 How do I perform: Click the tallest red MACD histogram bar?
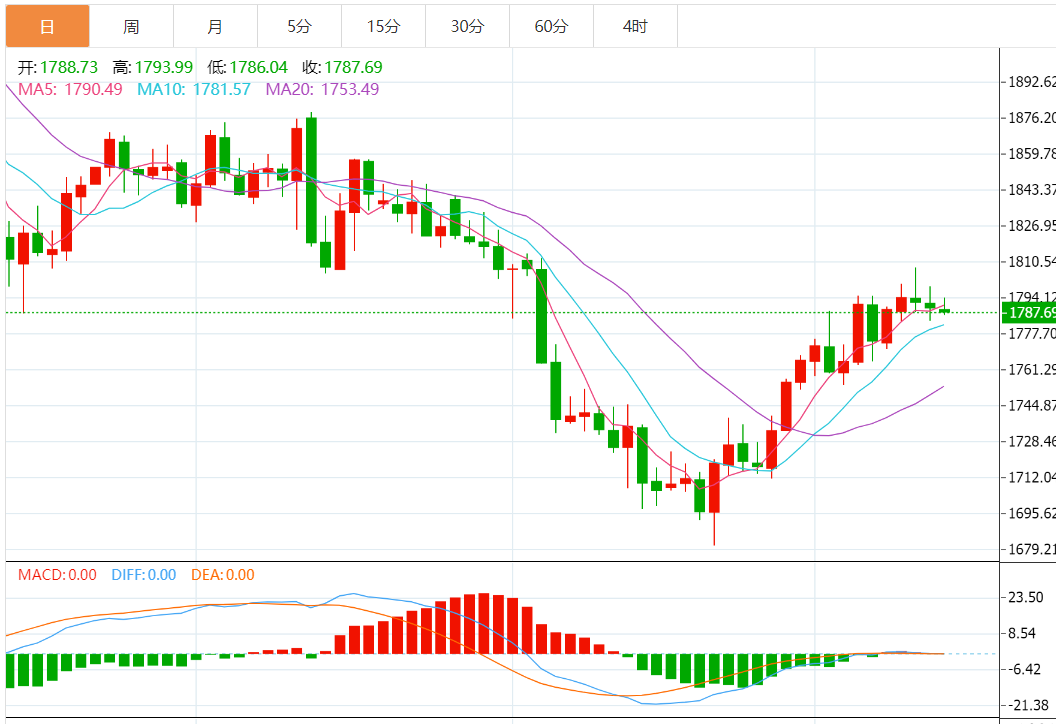click(x=484, y=624)
